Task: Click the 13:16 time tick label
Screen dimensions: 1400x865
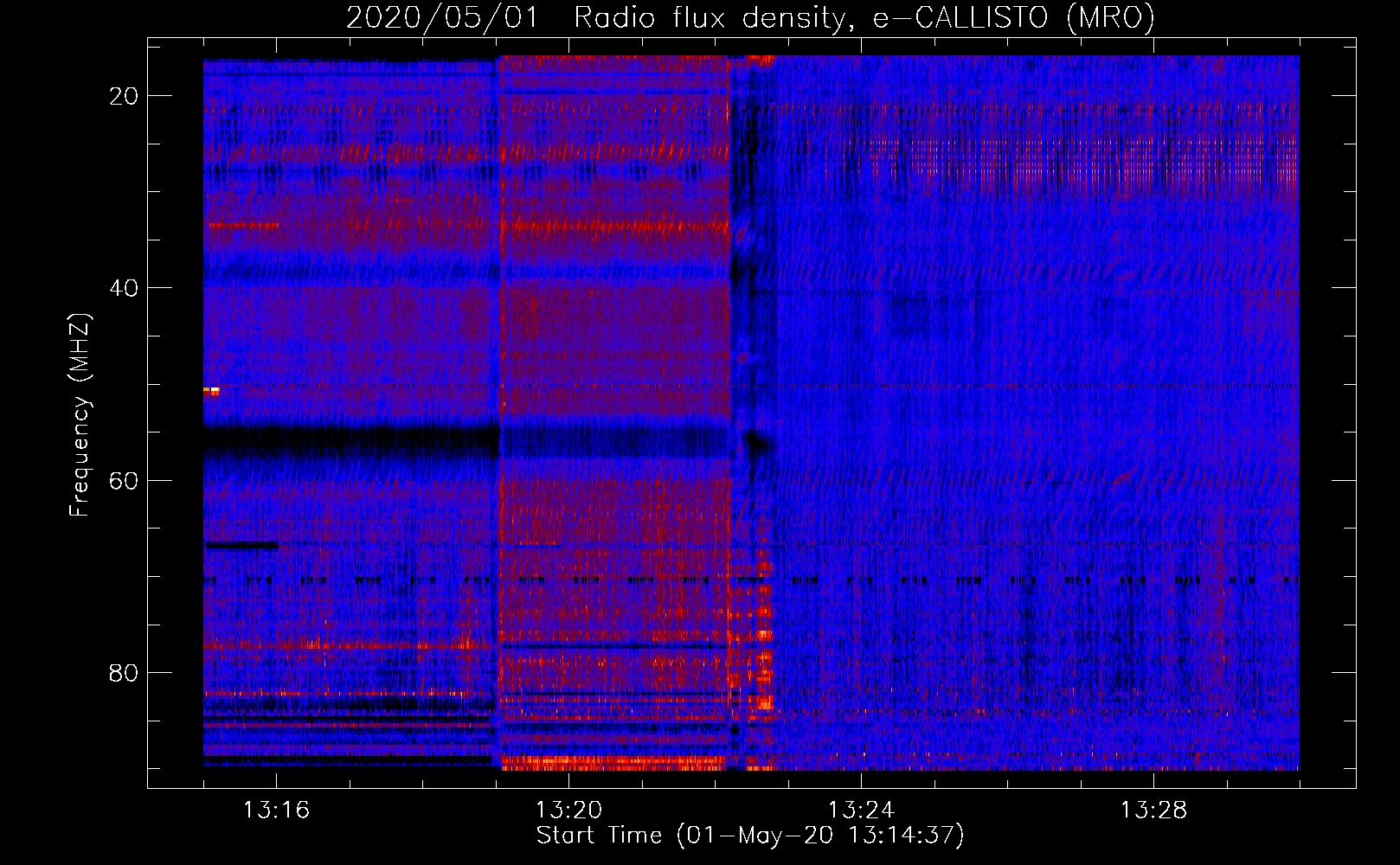Action: click(x=276, y=811)
